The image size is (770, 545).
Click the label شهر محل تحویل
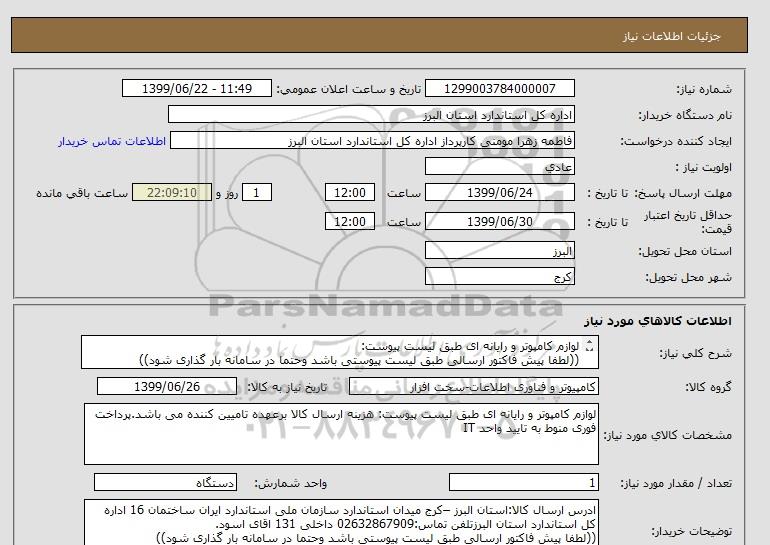(x=688, y=277)
